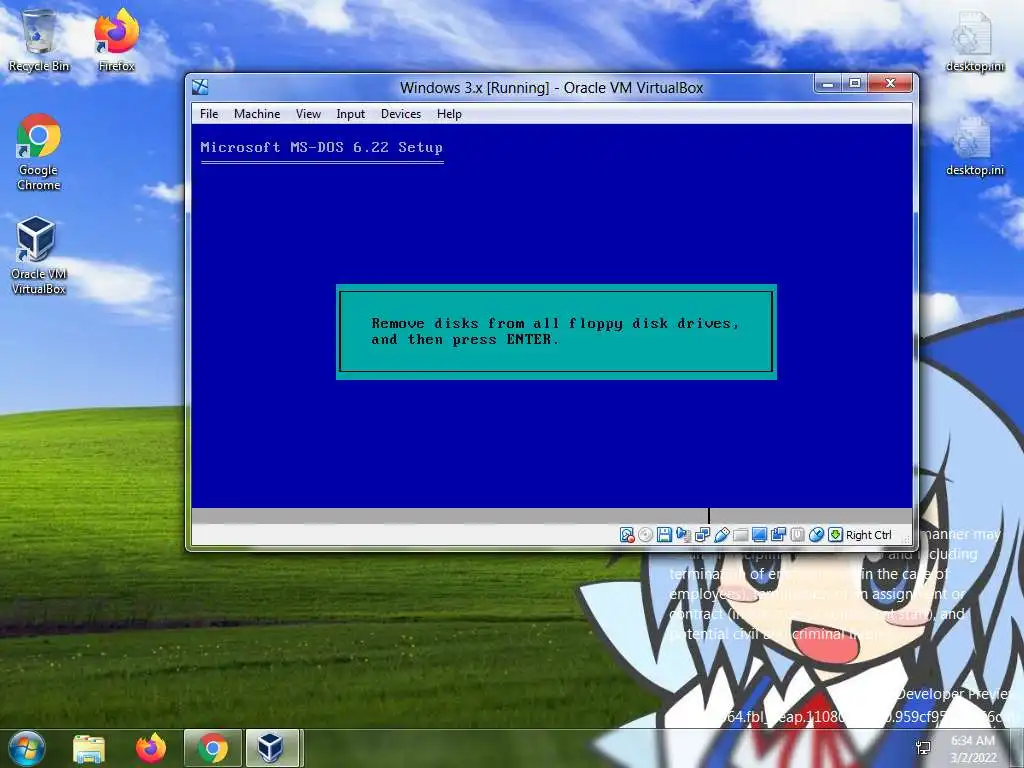Select the Recycle Bin desktop icon
Screen dimensions: 1024x768
pyautogui.click(x=39, y=40)
